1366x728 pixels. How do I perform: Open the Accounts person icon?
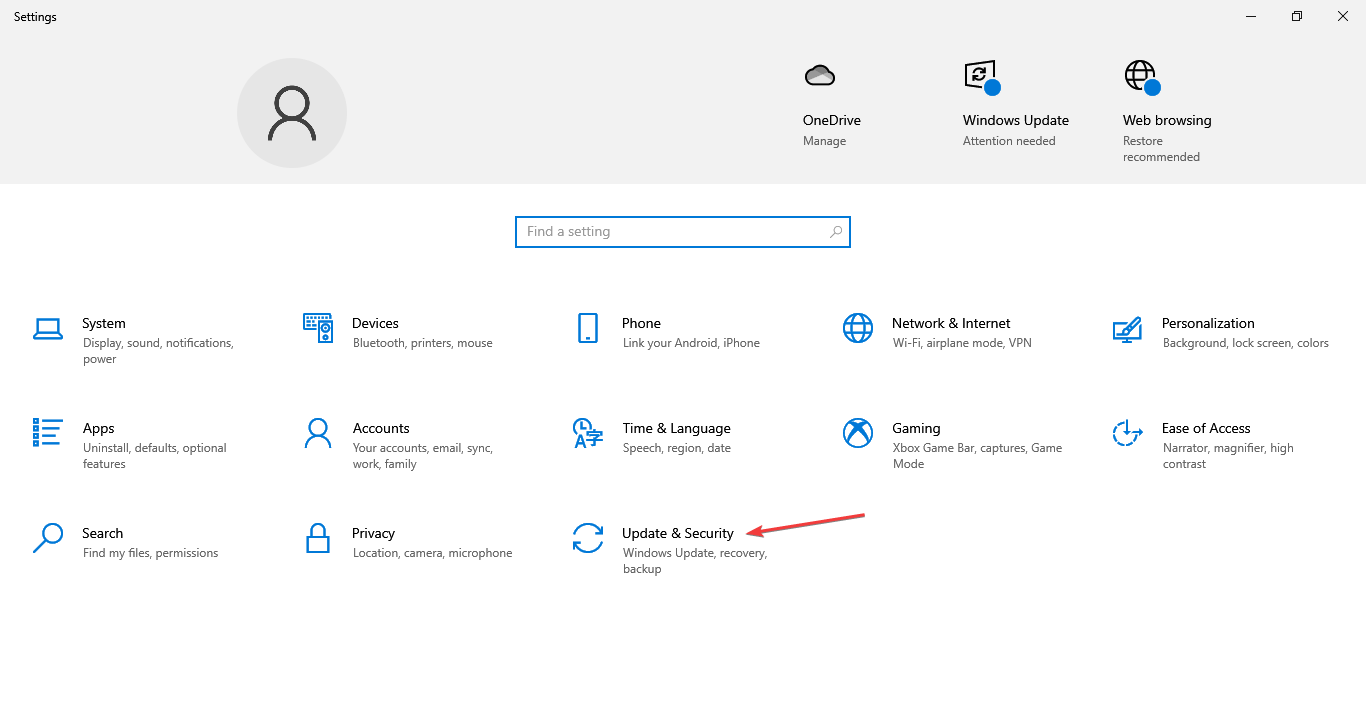coord(318,433)
